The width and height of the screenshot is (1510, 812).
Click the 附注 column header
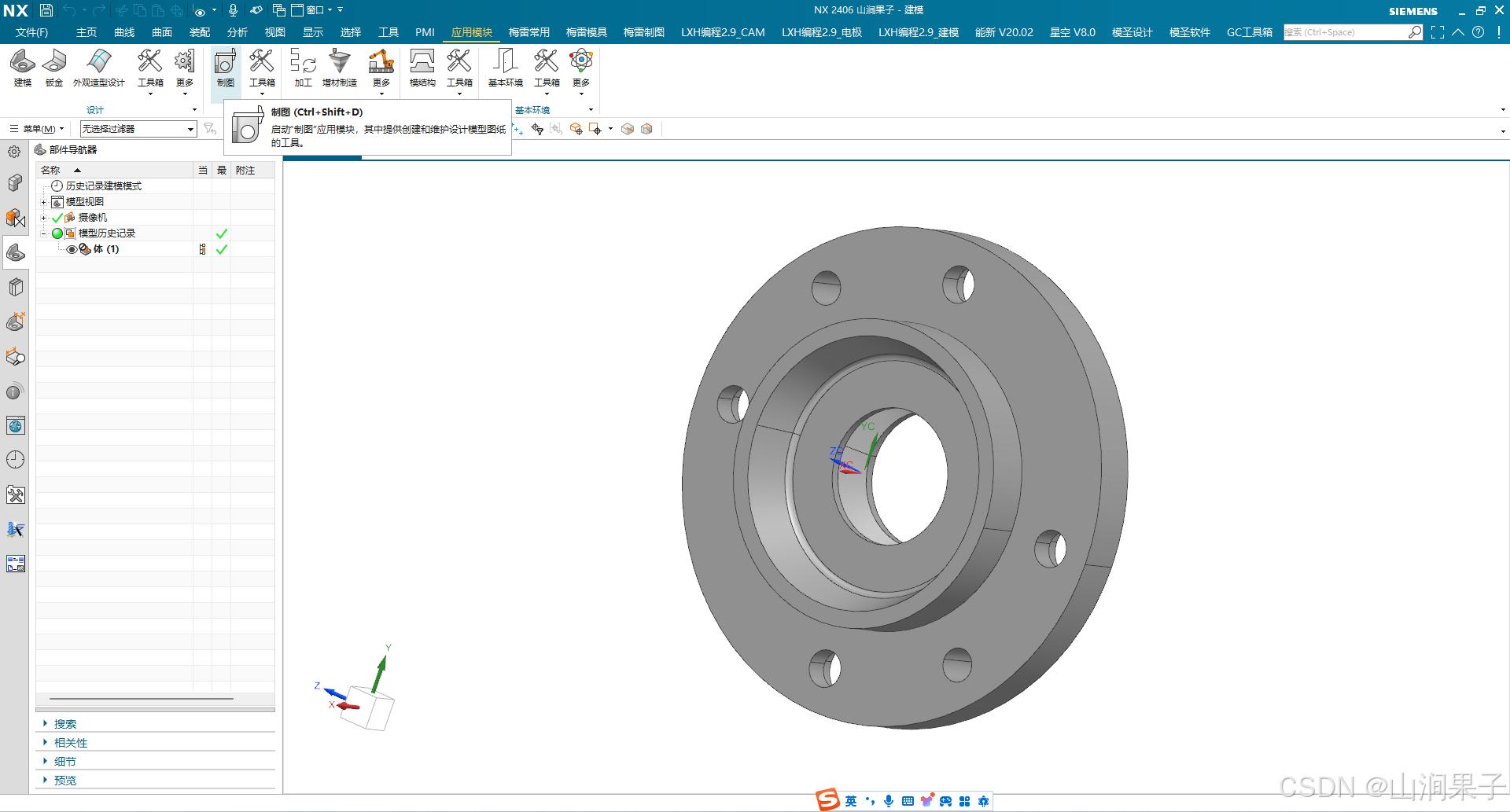[x=252, y=171]
